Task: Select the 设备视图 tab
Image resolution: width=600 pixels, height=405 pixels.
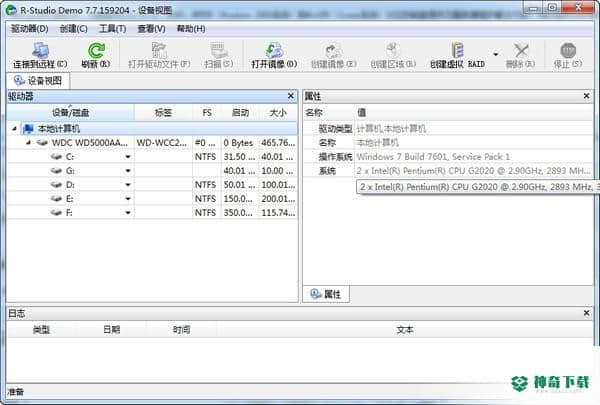Action: [38, 81]
